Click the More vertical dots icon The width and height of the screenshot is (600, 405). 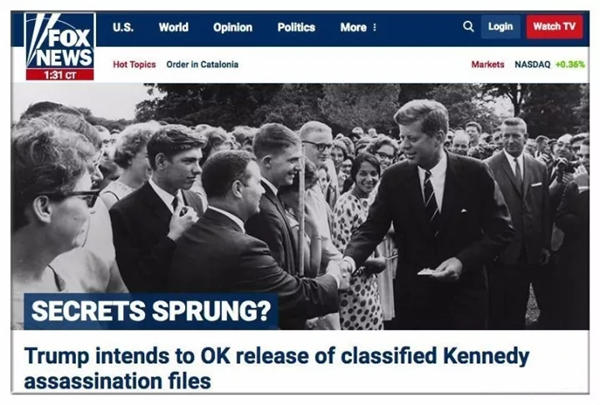pyautogui.click(x=375, y=28)
